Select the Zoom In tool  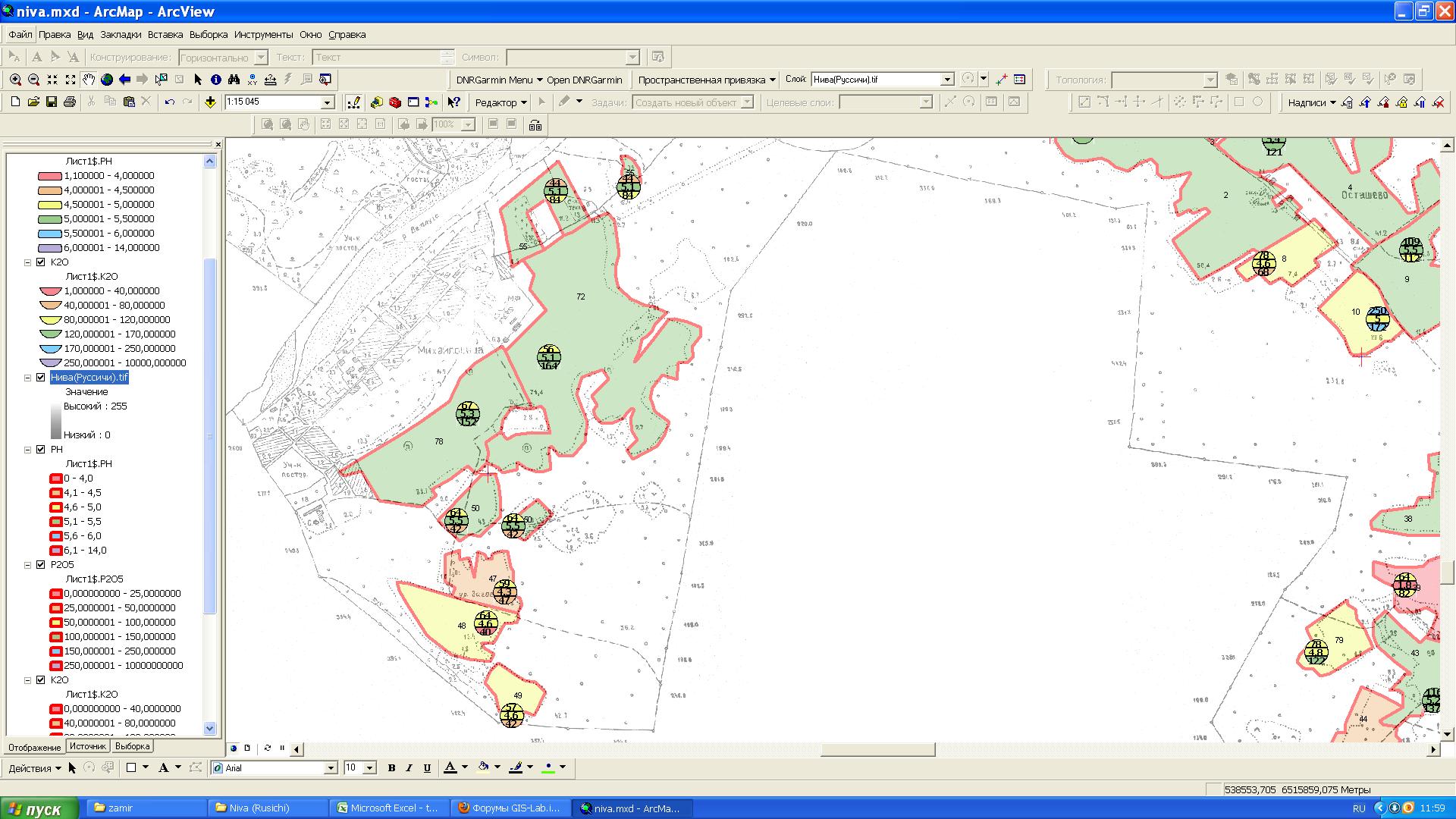15,80
